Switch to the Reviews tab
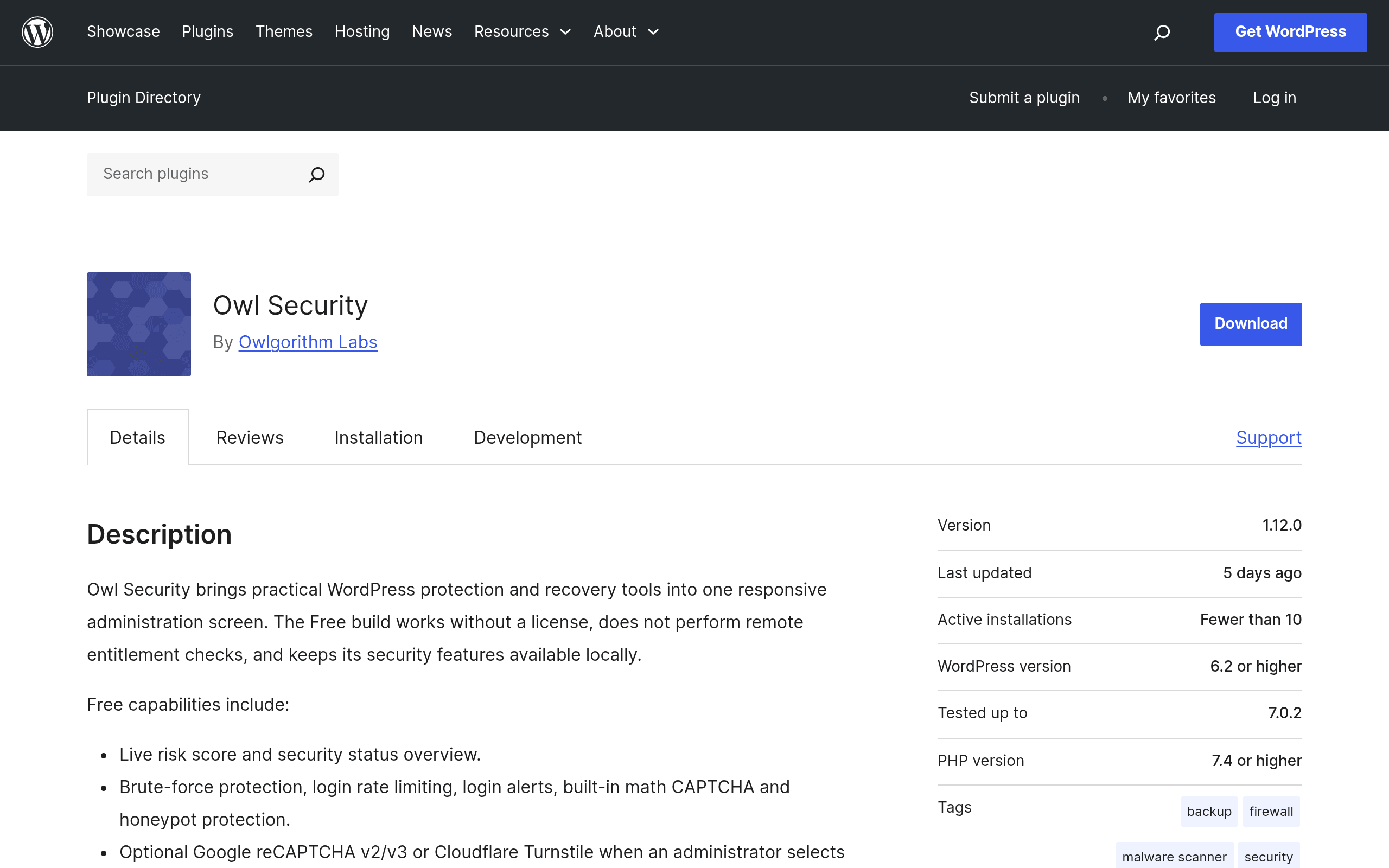Screen dimensions: 1389x868 click(x=250, y=437)
